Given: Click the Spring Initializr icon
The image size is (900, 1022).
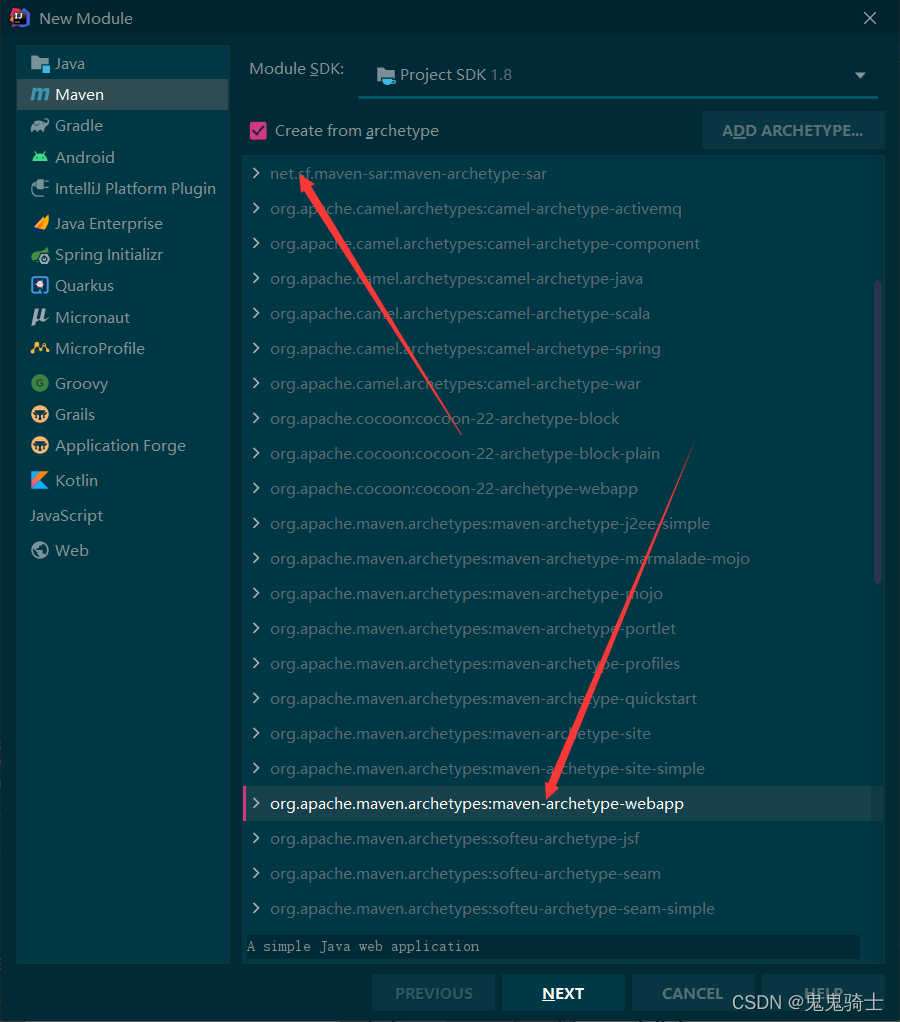Looking at the screenshot, I should coord(40,255).
